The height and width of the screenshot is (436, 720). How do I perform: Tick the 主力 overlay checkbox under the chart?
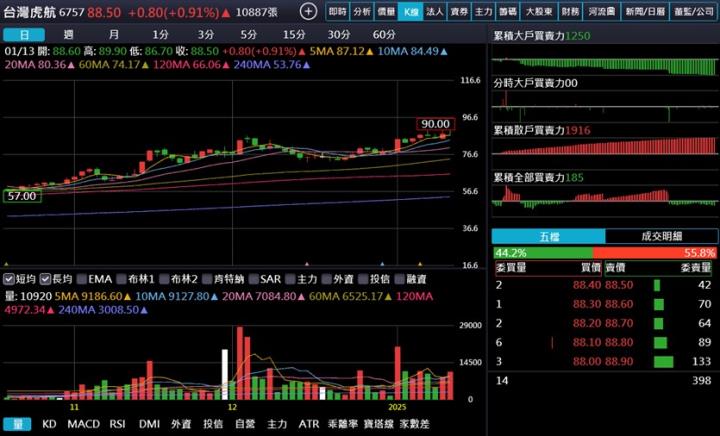coord(290,279)
